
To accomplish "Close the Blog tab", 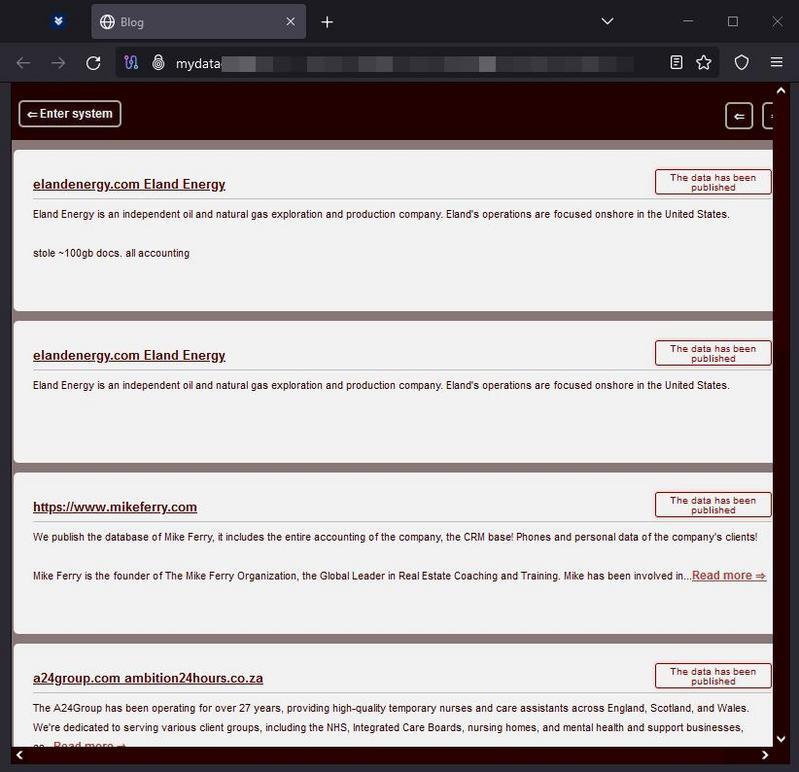I will [x=290, y=21].
